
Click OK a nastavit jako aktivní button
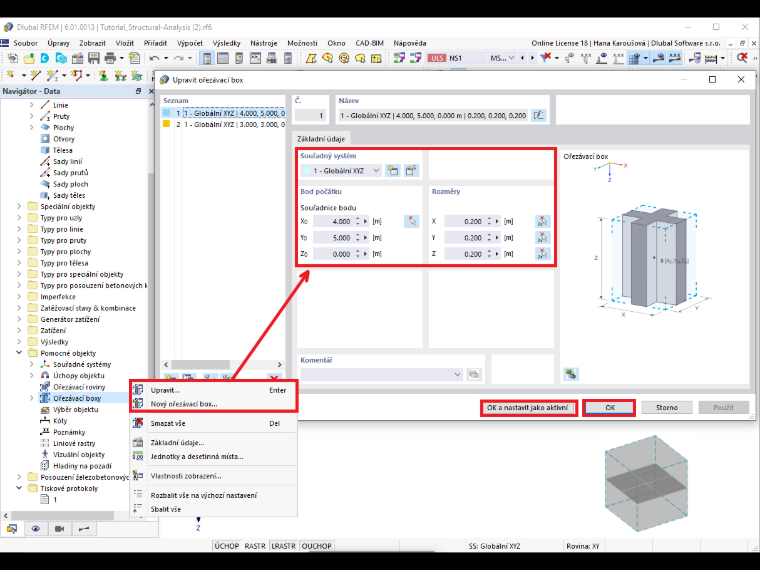[527, 407]
